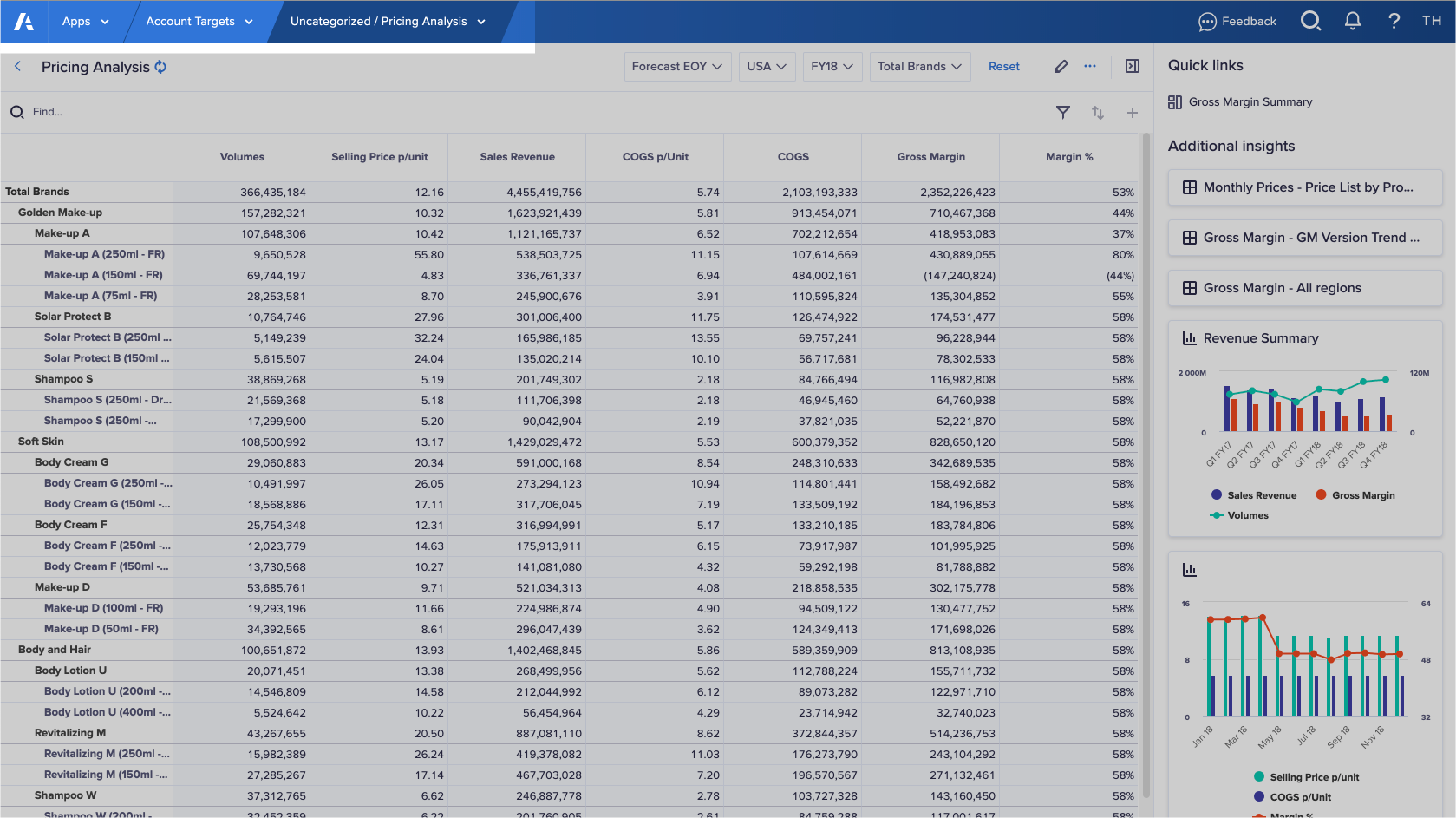
Task: Select the Soft Skin row
Action: [x=569, y=442]
